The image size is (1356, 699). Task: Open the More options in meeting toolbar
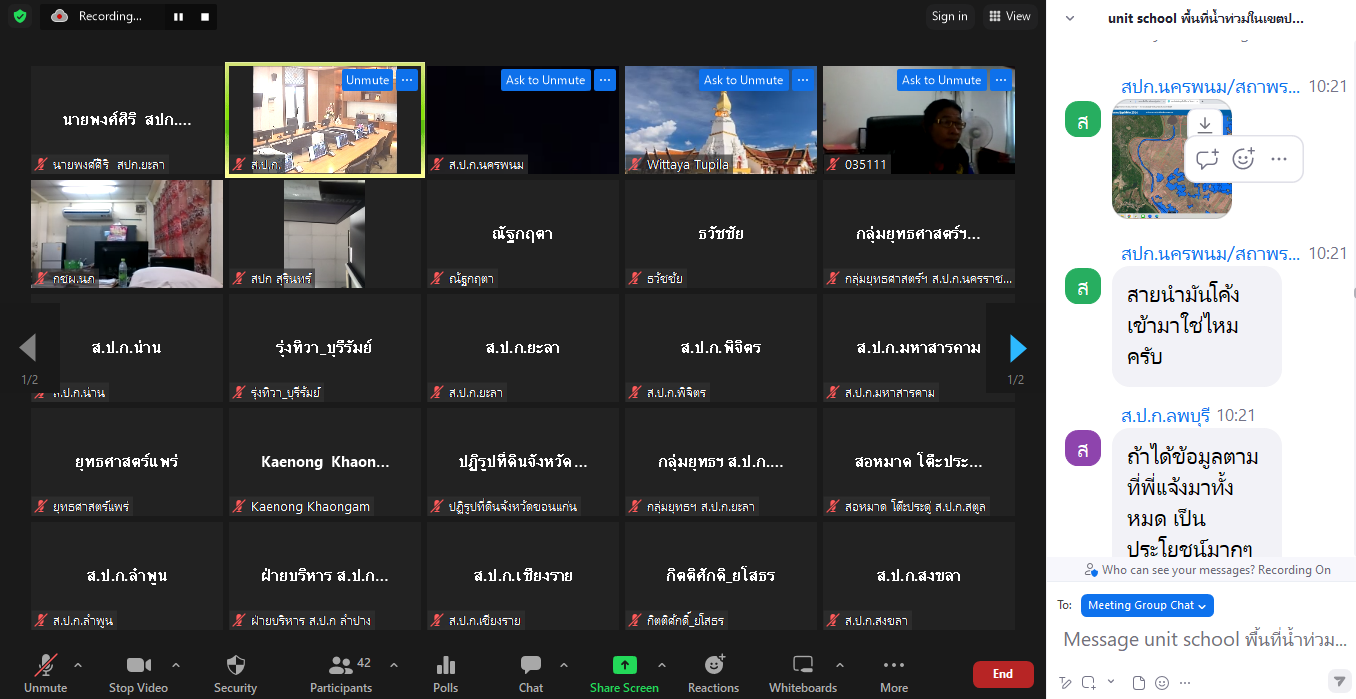pos(894,674)
